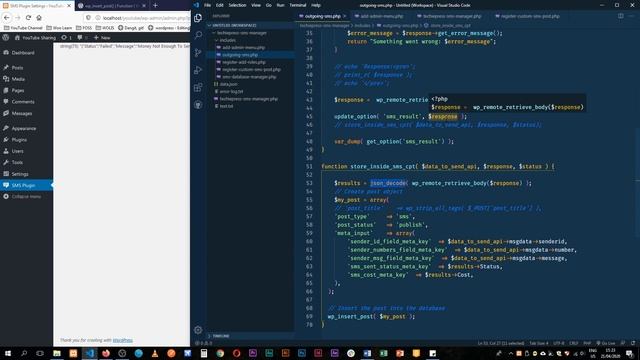Open the comments bubble in the admin bar
The width and height of the screenshot is (640, 360).
tap(82, 38)
